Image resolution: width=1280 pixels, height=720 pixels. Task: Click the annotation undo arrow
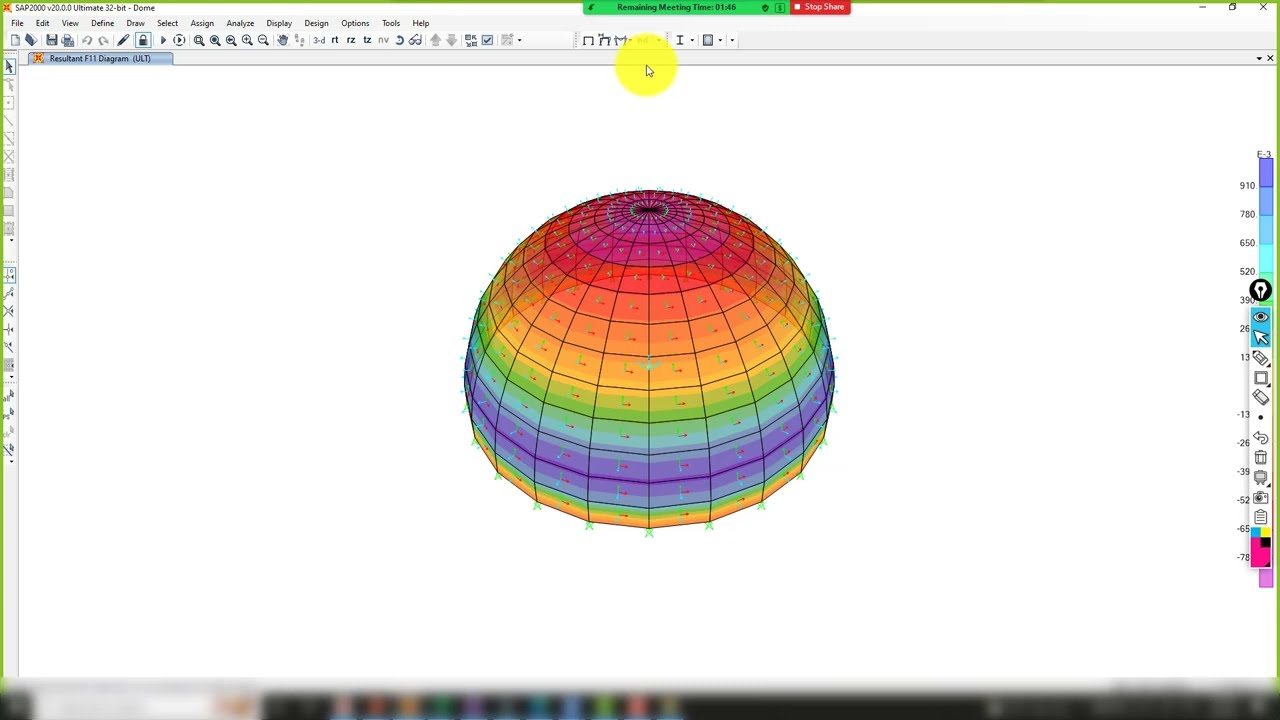[1260, 438]
